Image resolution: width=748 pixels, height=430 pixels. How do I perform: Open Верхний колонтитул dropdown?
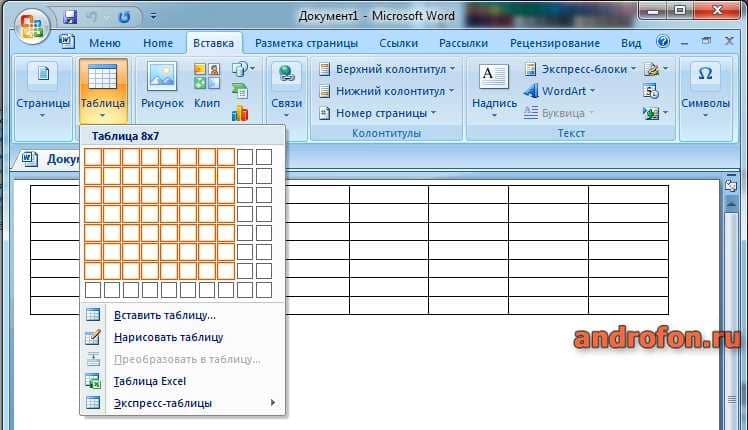386,69
